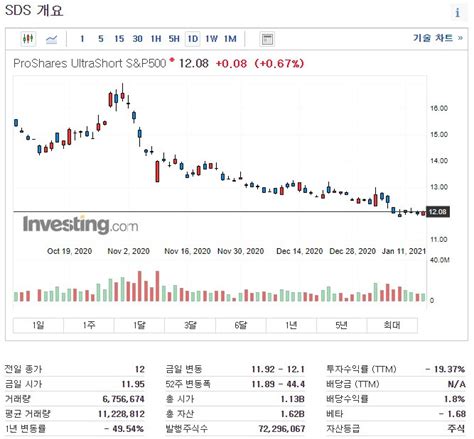Set the 1 minute interval
The width and height of the screenshot is (474, 439).
point(82,39)
